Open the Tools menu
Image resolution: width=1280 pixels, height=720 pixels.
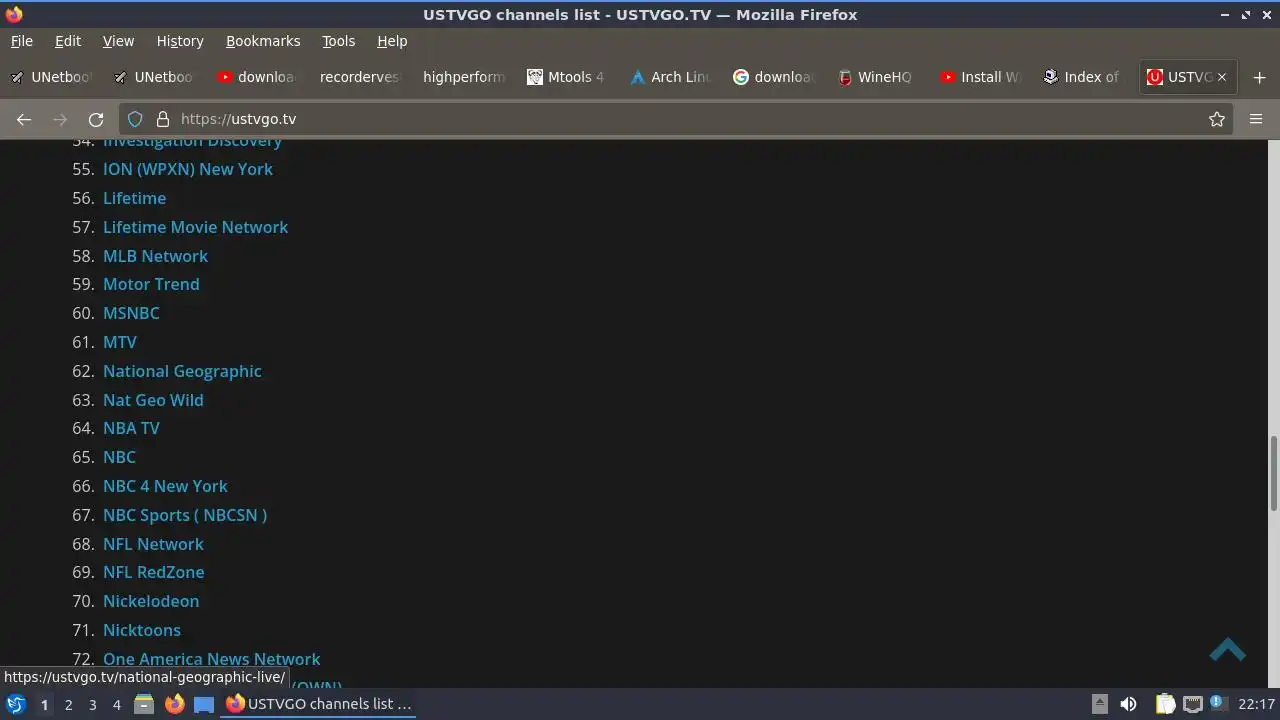[x=338, y=41]
